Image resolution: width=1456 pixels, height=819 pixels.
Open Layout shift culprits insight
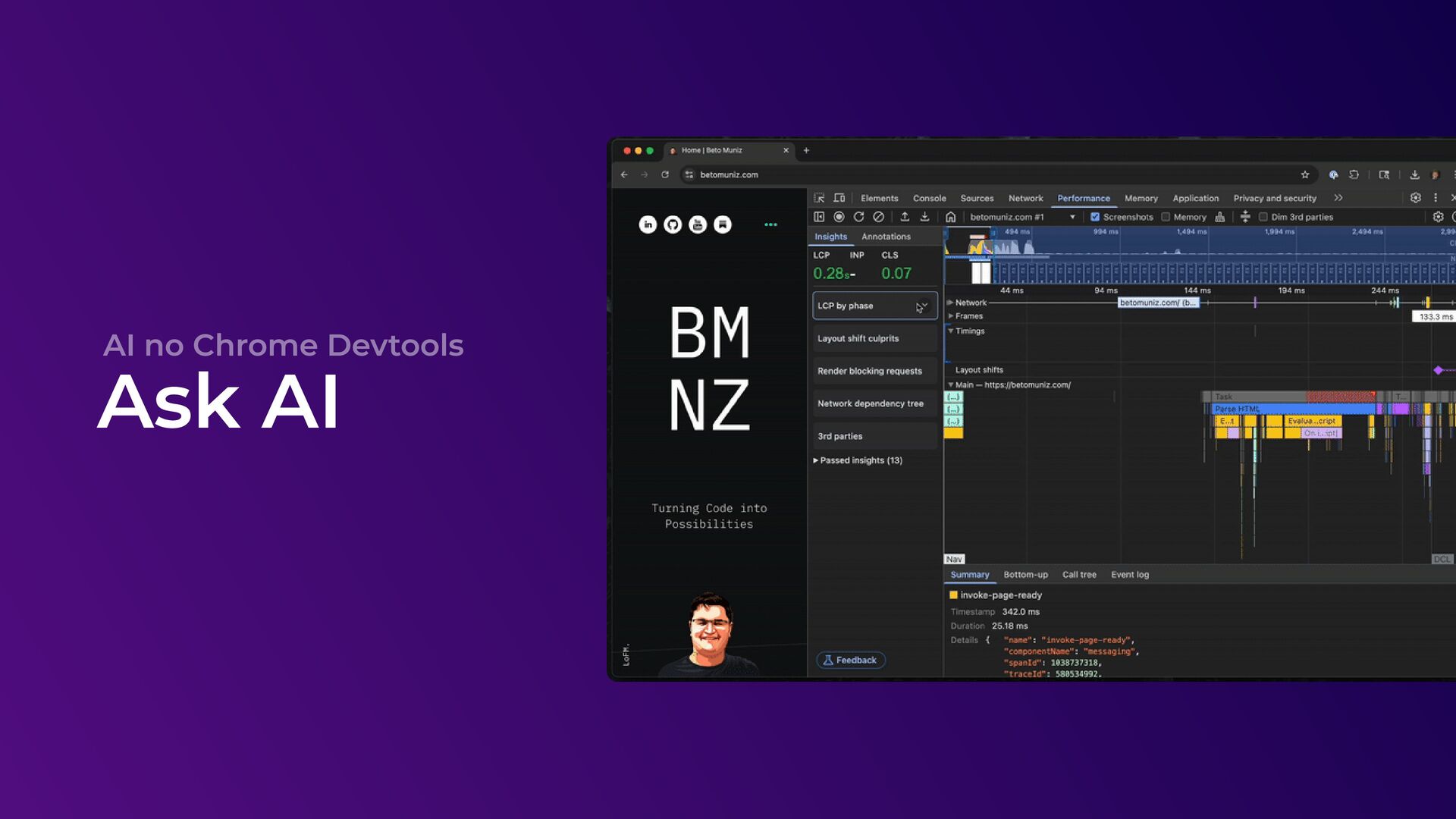875,338
